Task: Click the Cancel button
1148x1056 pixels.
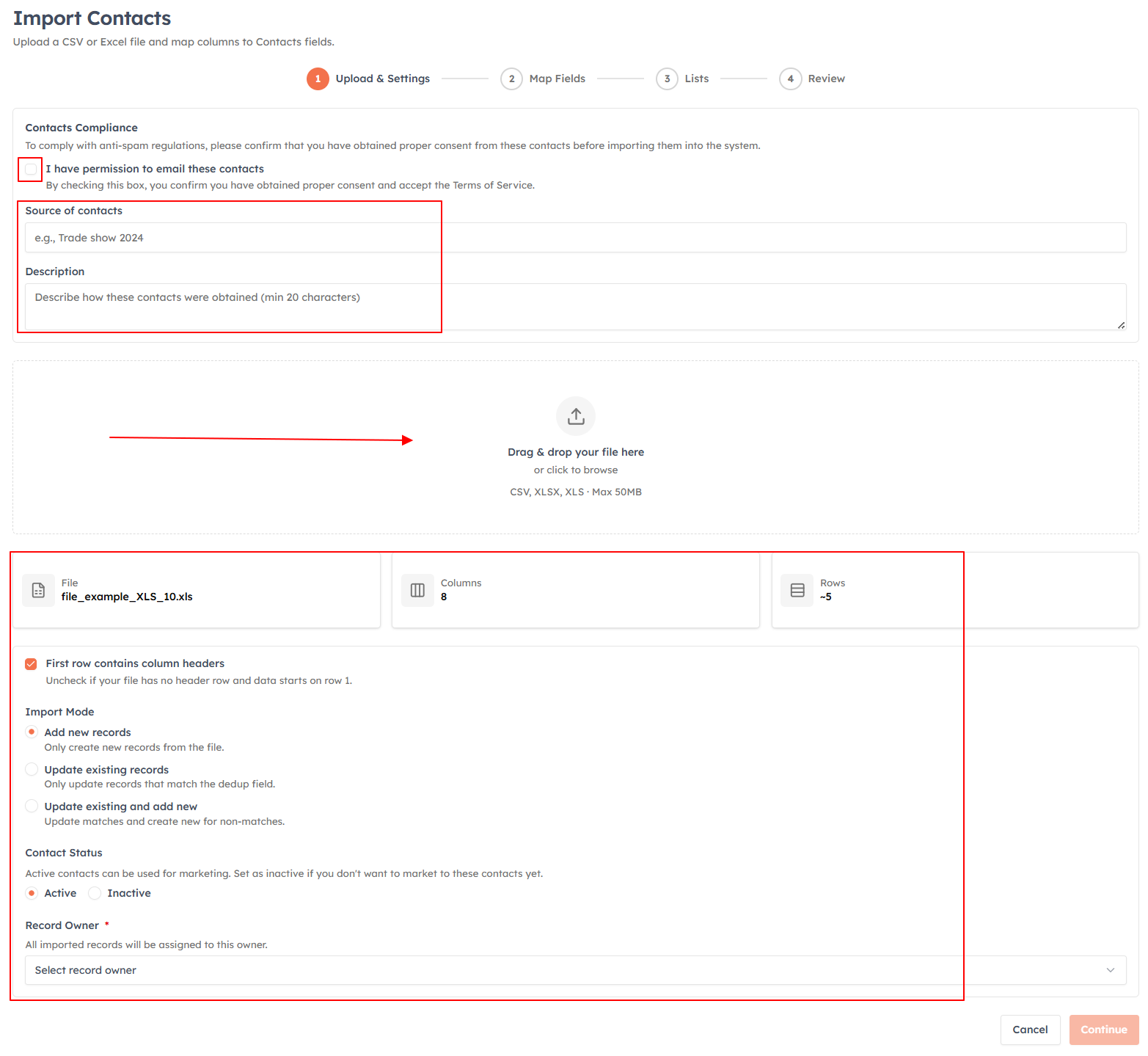Action: click(x=1030, y=1030)
